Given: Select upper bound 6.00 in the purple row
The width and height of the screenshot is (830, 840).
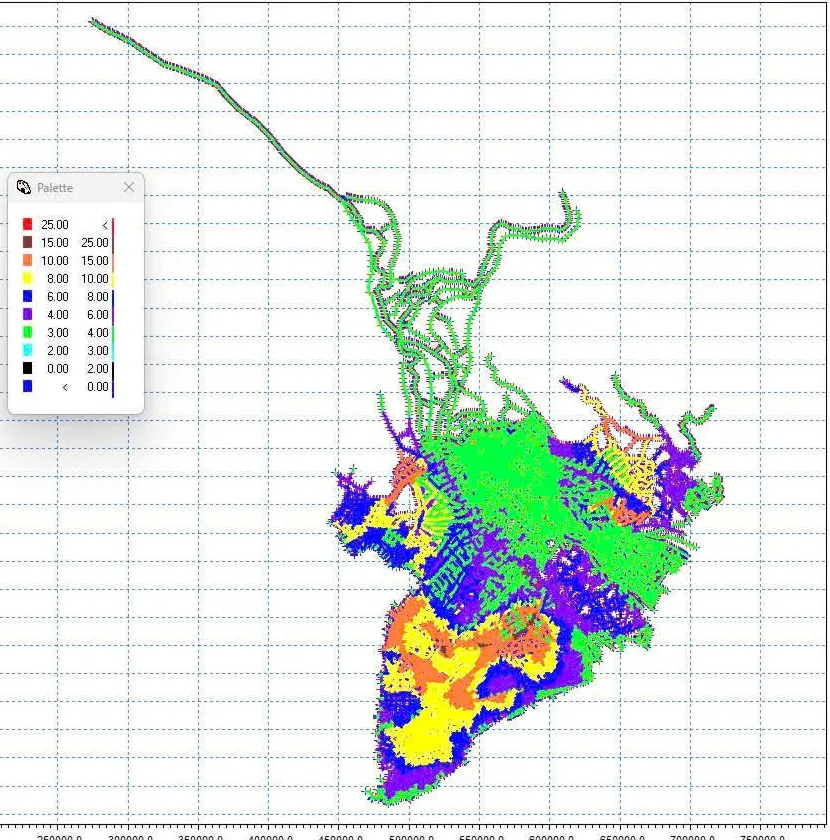Looking at the screenshot, I should point(98,314).
